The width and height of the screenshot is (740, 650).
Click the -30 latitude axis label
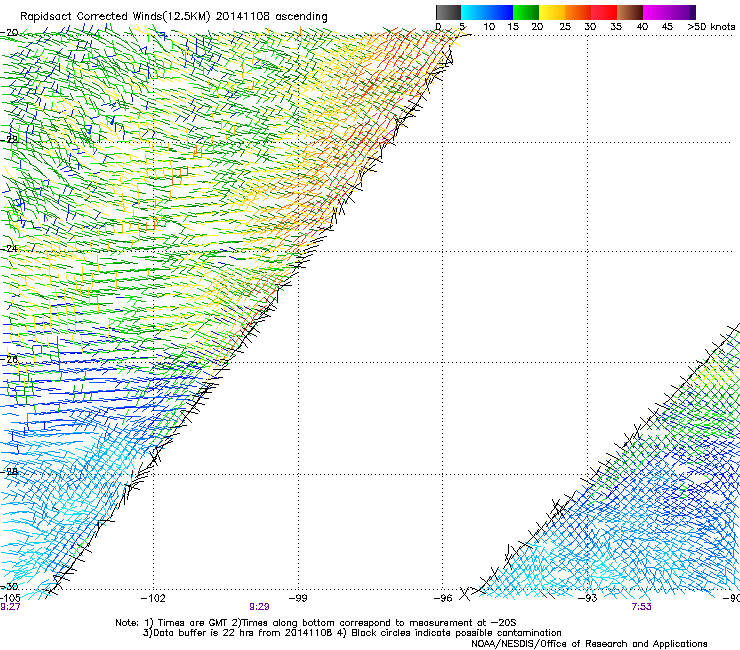[9, 587]
